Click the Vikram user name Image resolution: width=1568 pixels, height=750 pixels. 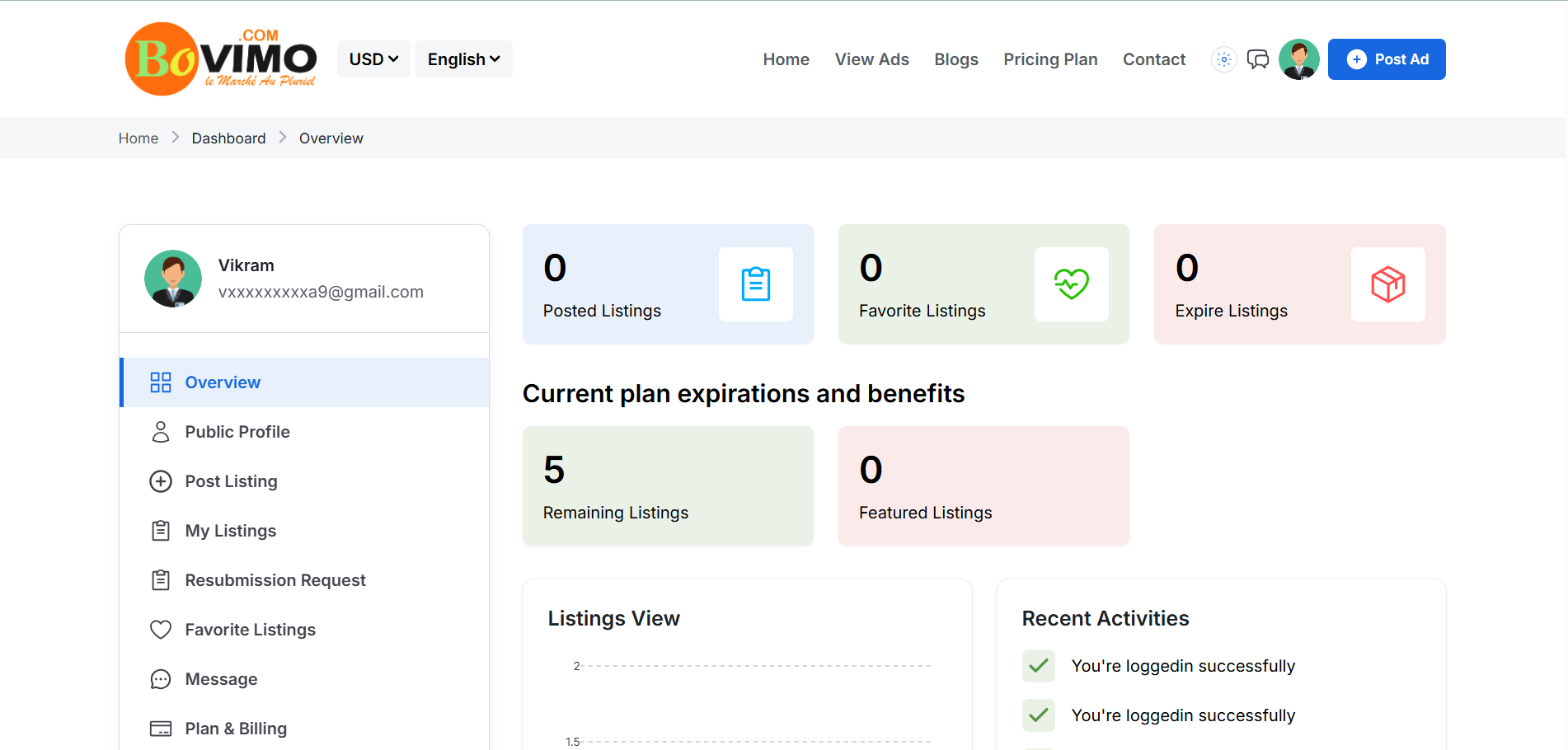tap(246, 265)
